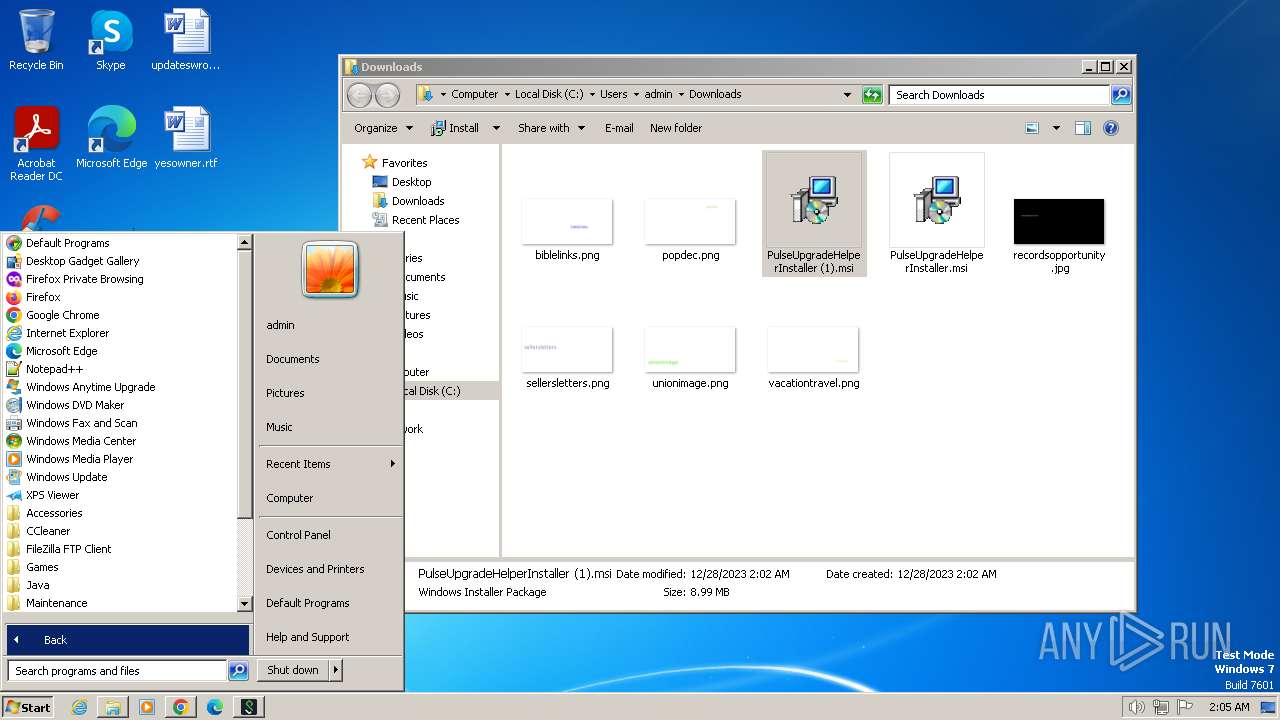The image size is (1280, 720).
Task: Open the Organize menu
Action: click(383, 128)
